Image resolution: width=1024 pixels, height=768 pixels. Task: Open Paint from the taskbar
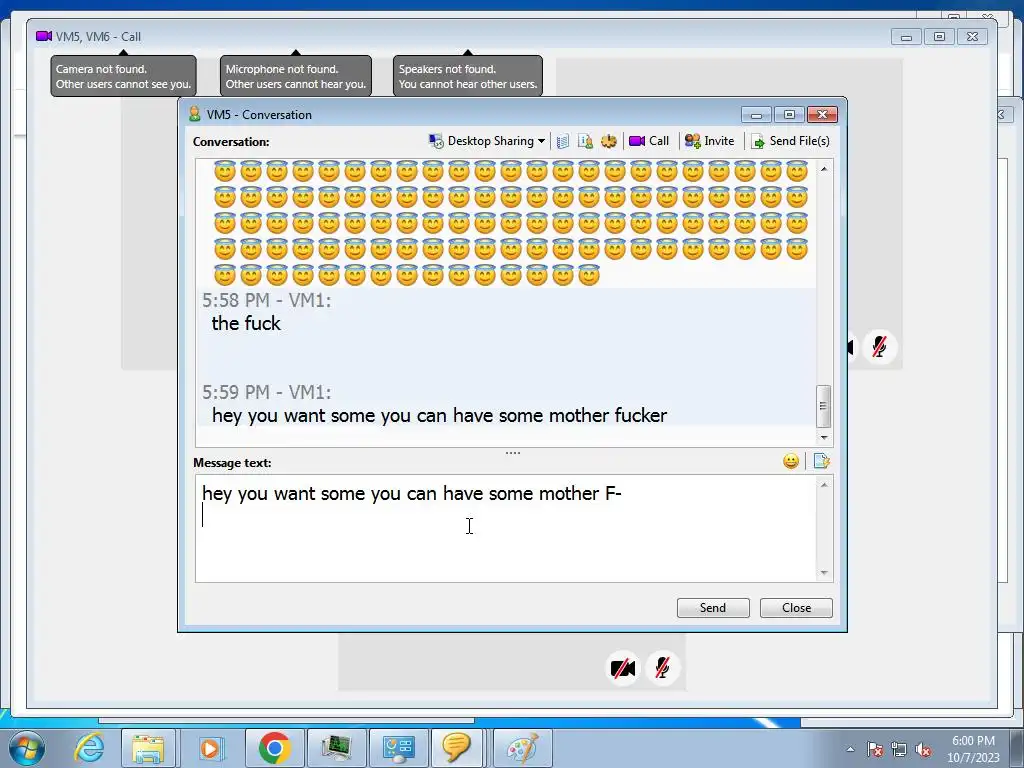[522, 748]
